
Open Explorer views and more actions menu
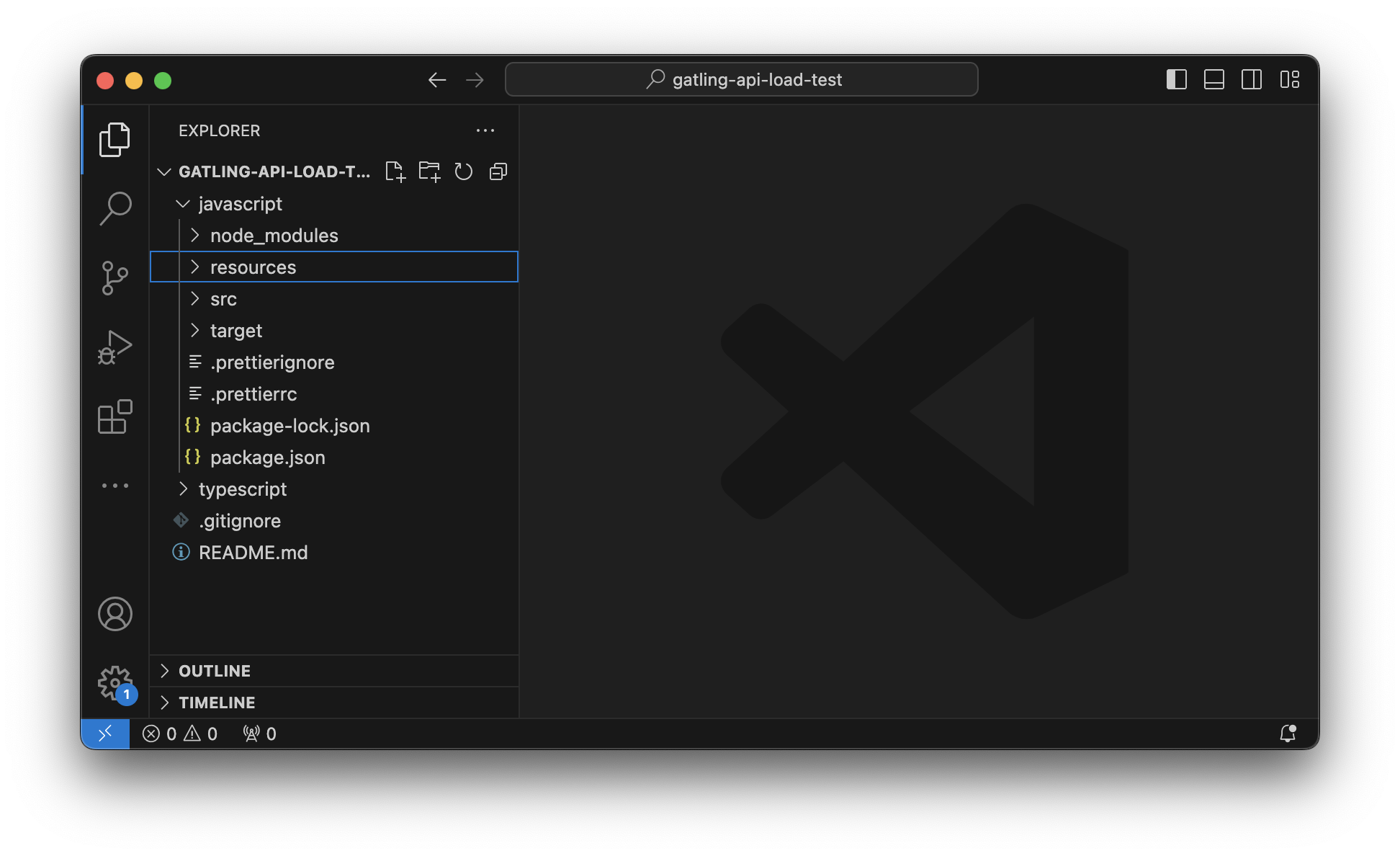[485, 130]
